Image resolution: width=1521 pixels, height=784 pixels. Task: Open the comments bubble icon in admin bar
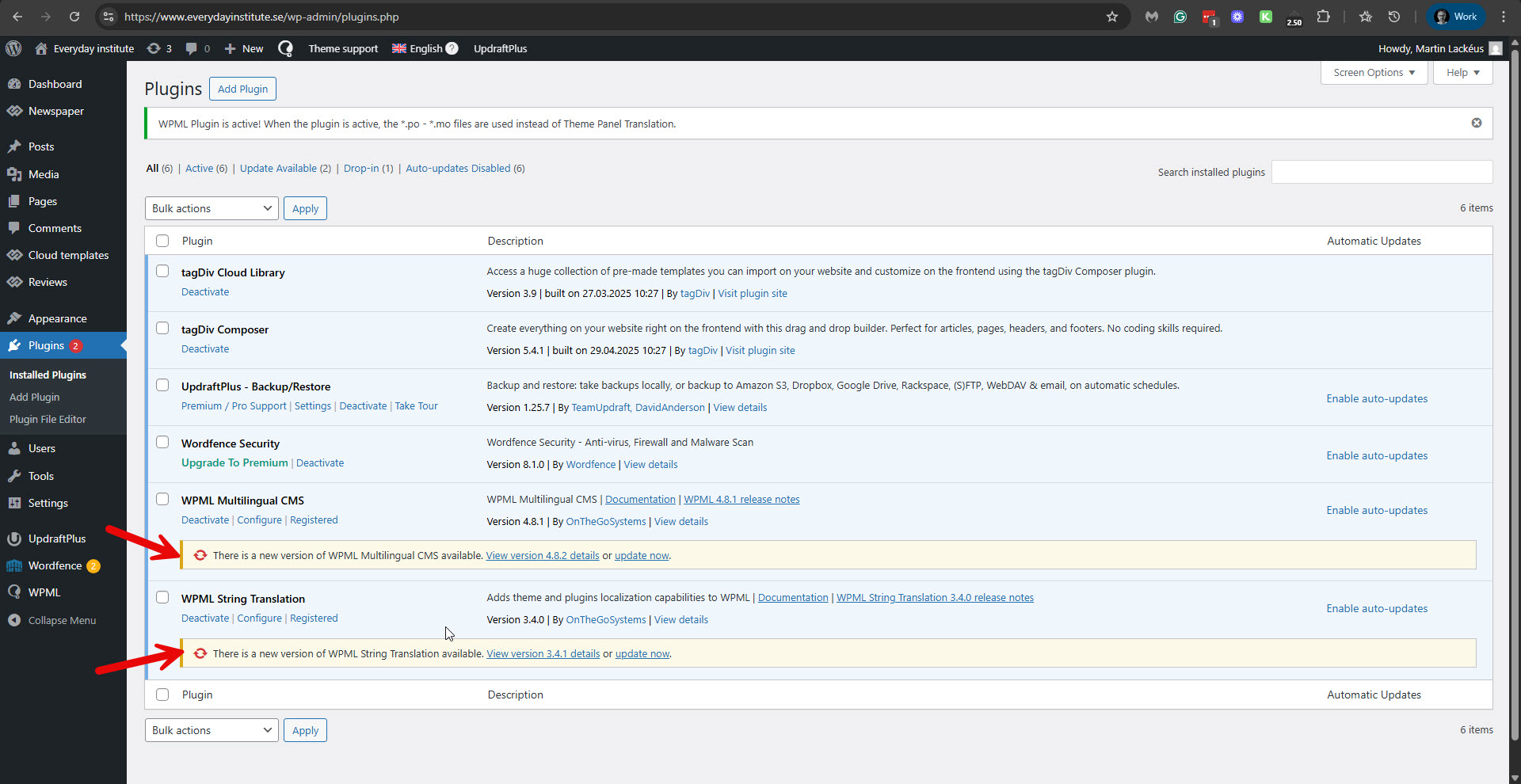[x=192, y=48]
